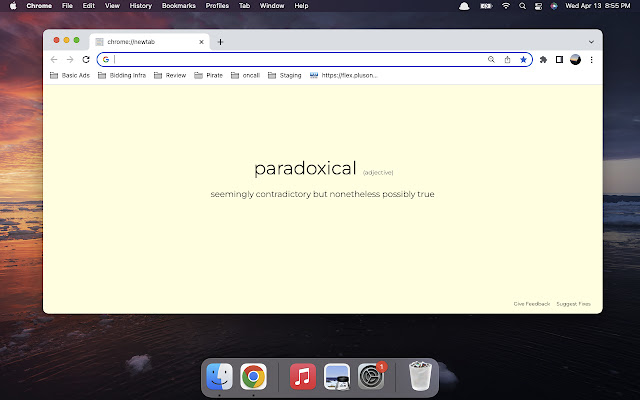640x400 pixels.
Task: Click the zoom magnifier in address bar
Action: click(x=491, y=60)
